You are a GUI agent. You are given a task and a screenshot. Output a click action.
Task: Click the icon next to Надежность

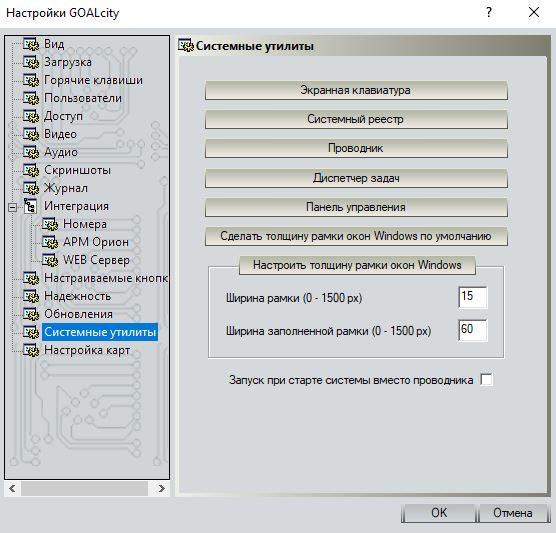pos(31,296)
